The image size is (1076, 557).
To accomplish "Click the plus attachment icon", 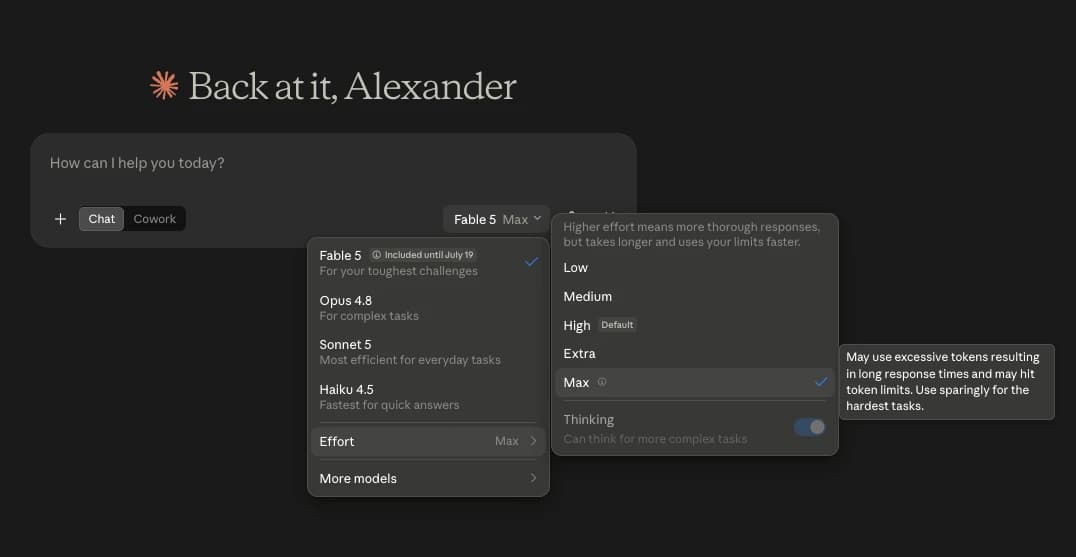I will click(x=60, y=219).
